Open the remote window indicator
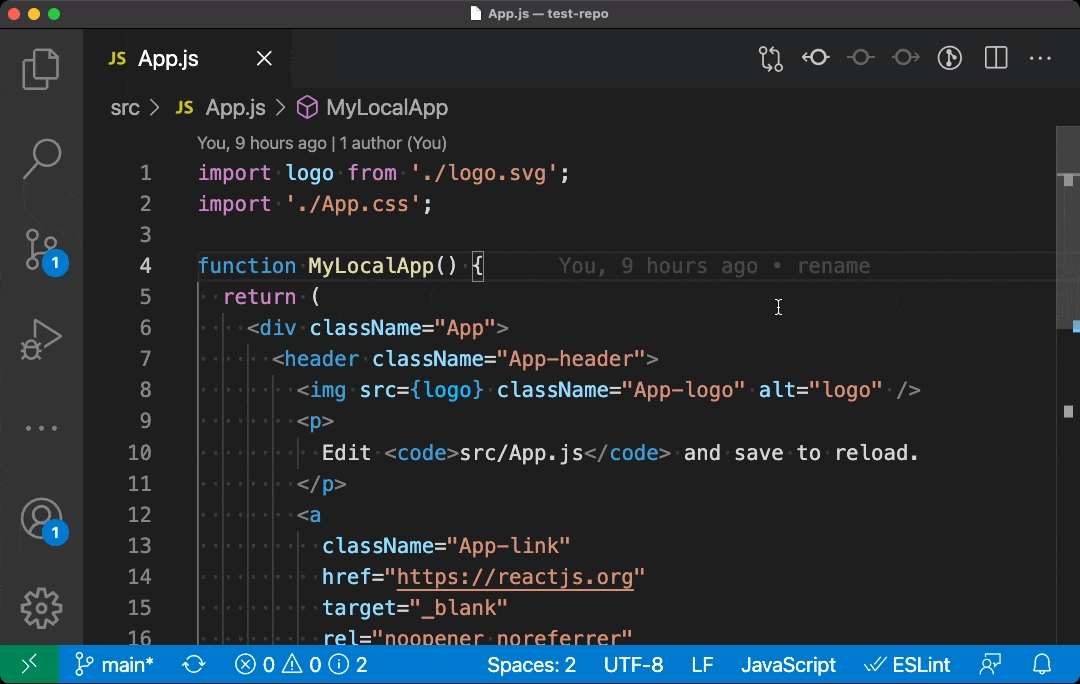 click(28, 664)
